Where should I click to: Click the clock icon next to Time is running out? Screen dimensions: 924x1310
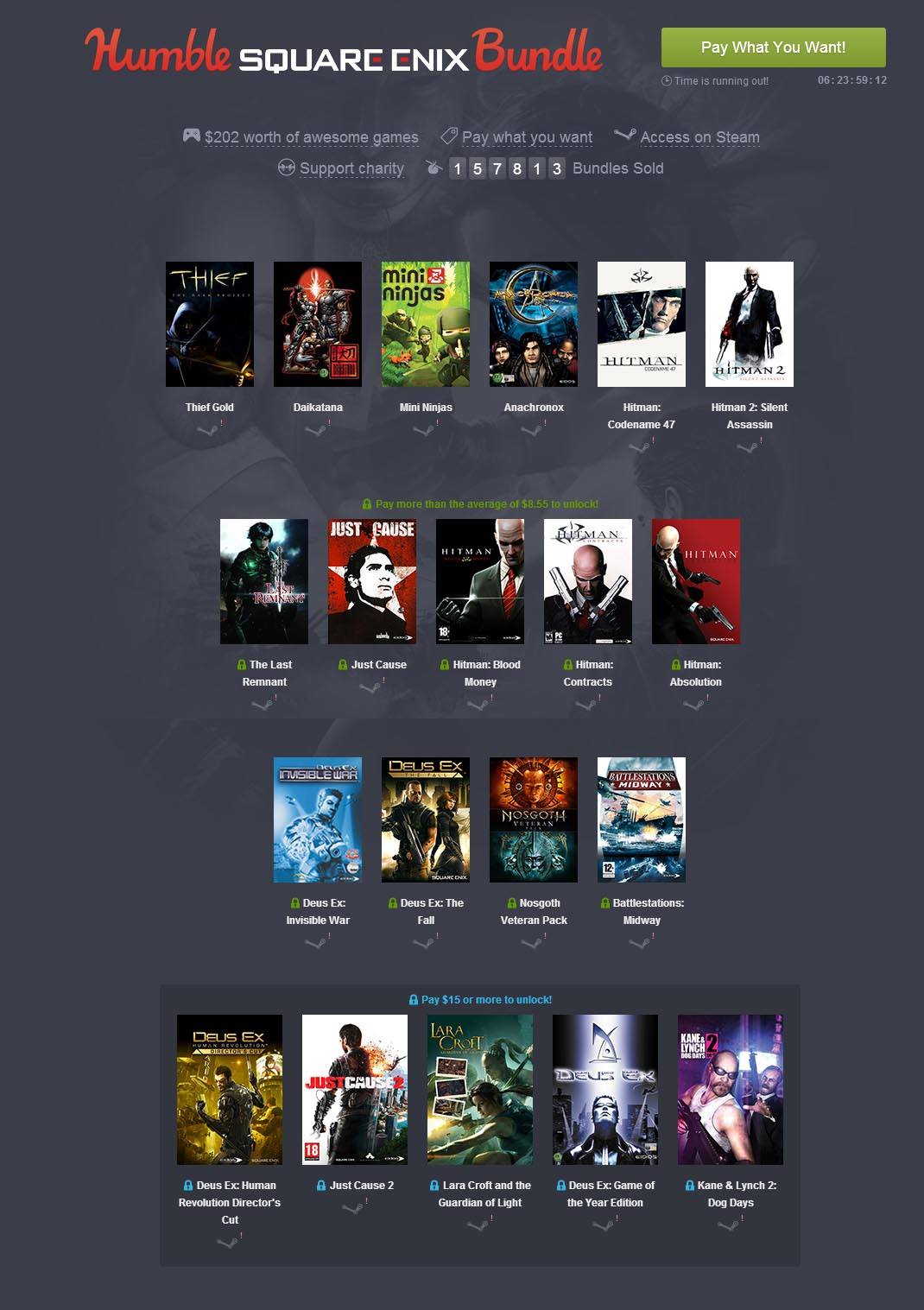tap(666, 81)
